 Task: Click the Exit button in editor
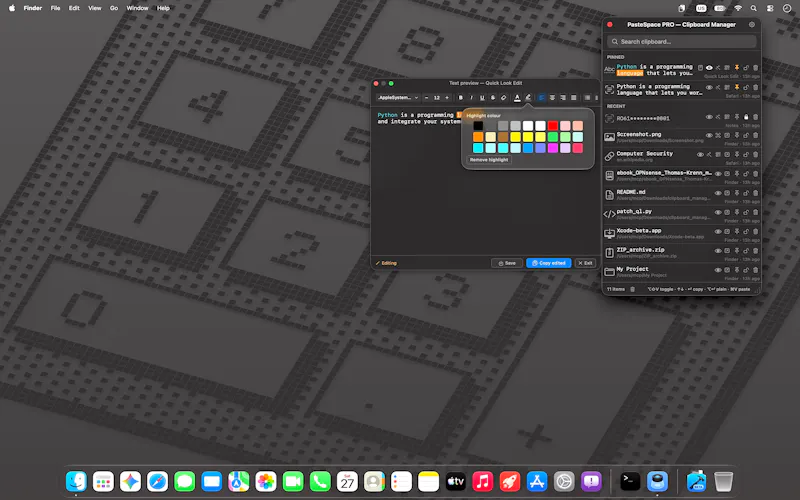(585, 263)
